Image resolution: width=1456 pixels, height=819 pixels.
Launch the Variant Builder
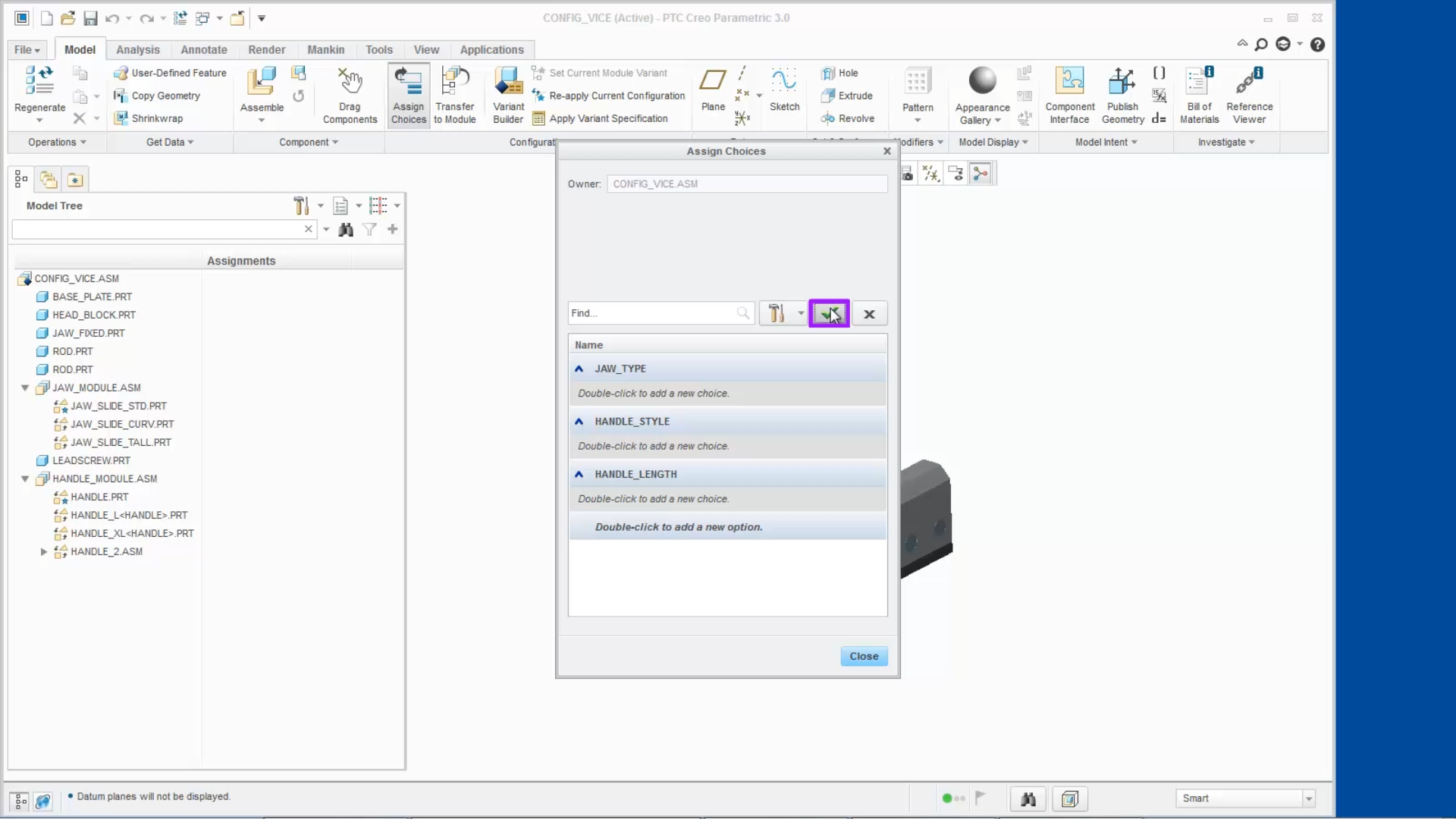tap(508, 91)
